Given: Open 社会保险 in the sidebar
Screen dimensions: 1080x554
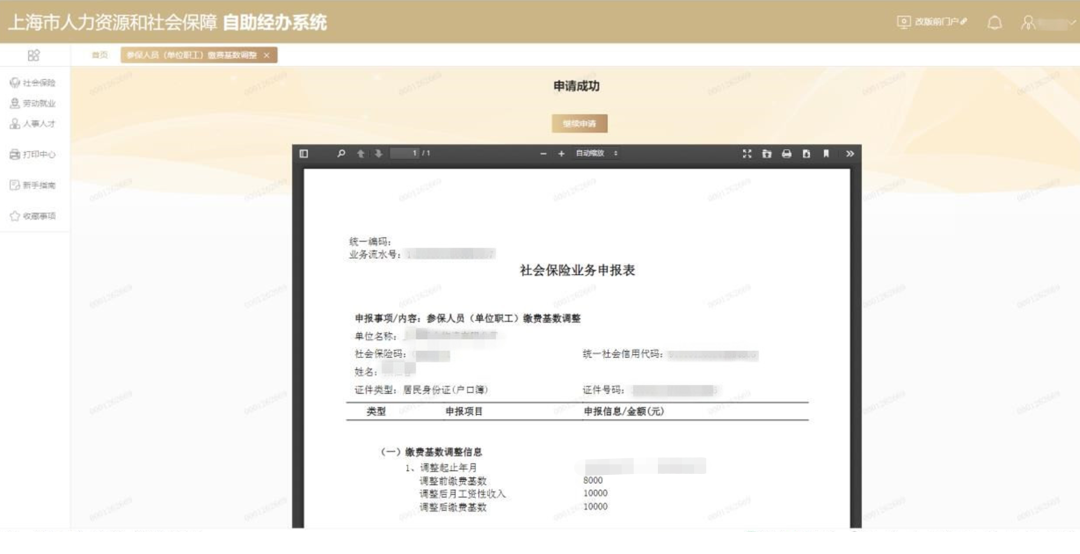Looking at the screenshot, I should 33,83.
